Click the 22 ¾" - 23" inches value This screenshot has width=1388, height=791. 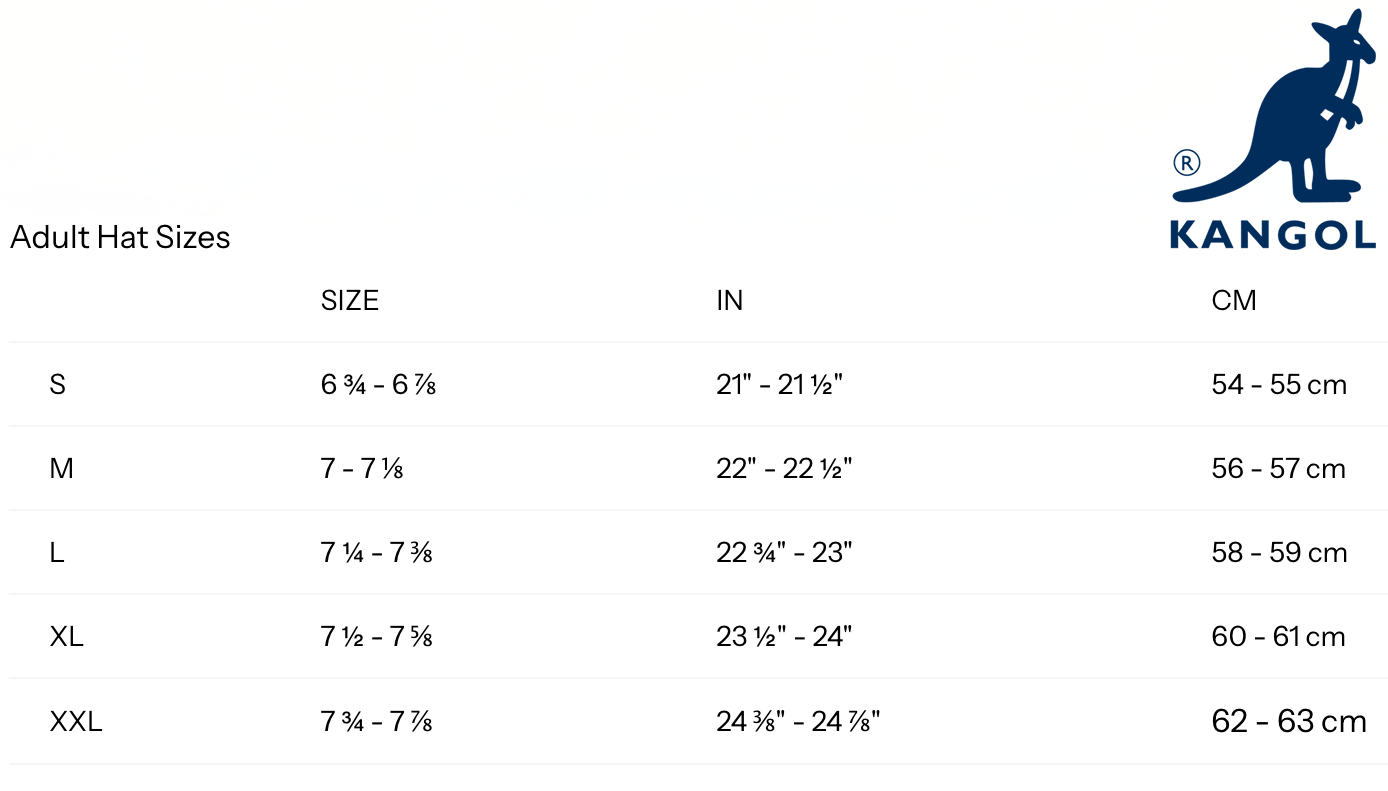pyautogui.click(x=784, y=553)
